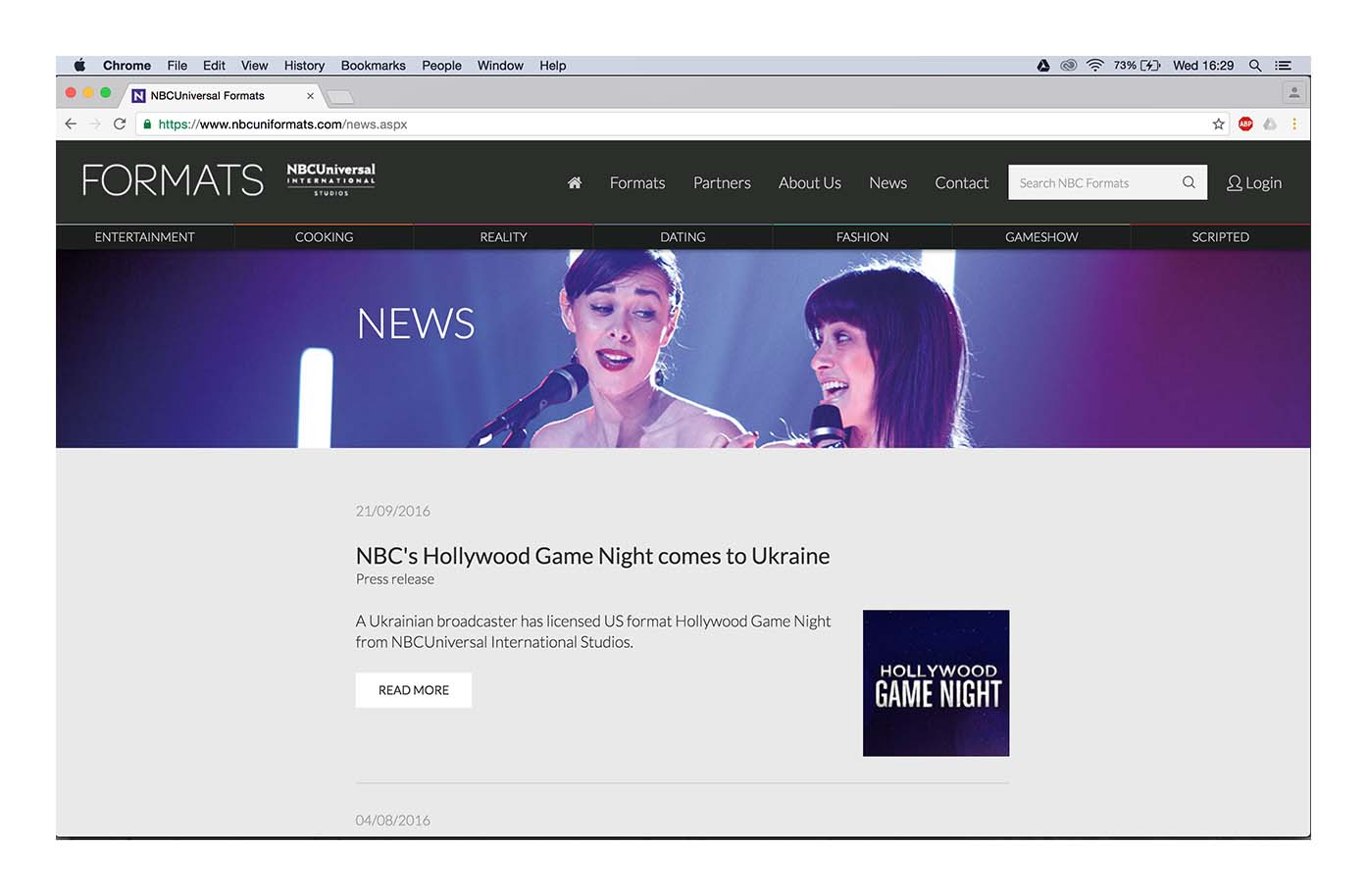The height and width of the screenshot is (896, 1367).
Task: Select the REALITY category tab
Action: (x=503, y=237)
